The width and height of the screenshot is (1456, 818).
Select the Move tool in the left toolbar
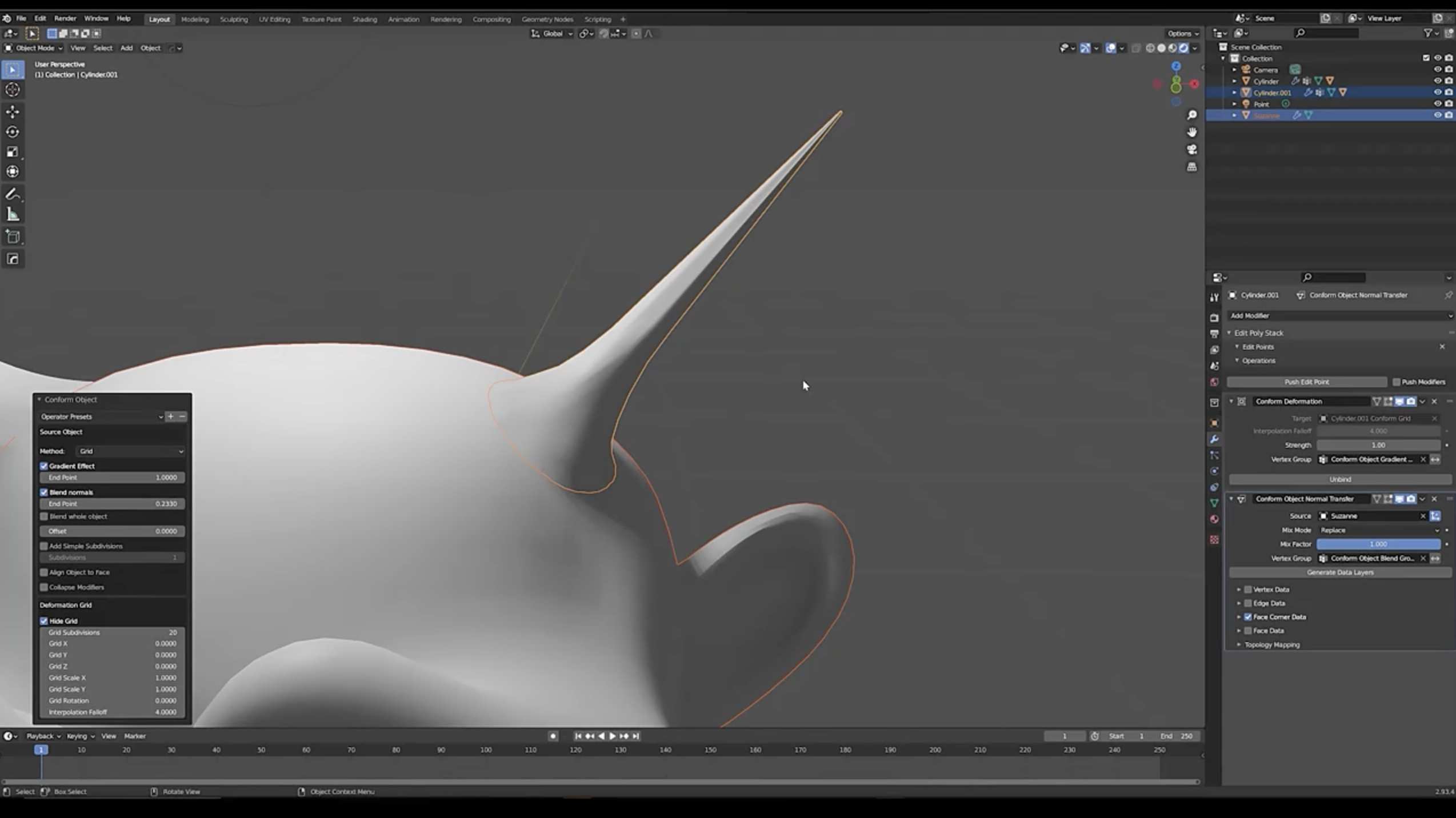[x=13, y=111]
